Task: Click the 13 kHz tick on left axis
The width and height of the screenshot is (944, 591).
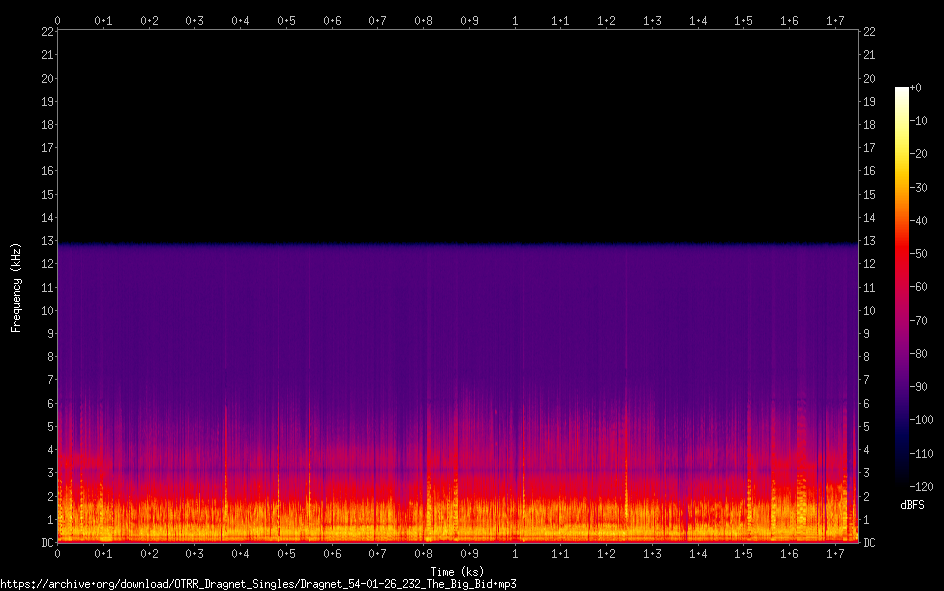Action: point(46,241)
